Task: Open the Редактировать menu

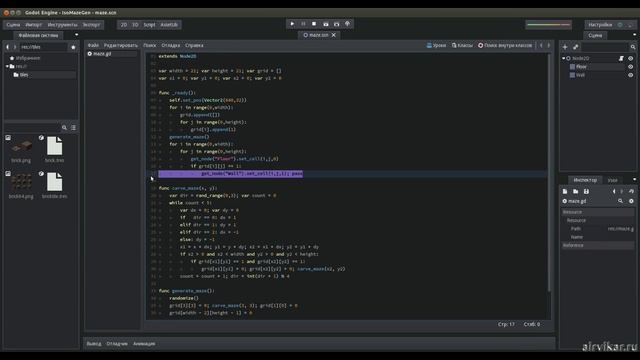Action: [121, 45]
